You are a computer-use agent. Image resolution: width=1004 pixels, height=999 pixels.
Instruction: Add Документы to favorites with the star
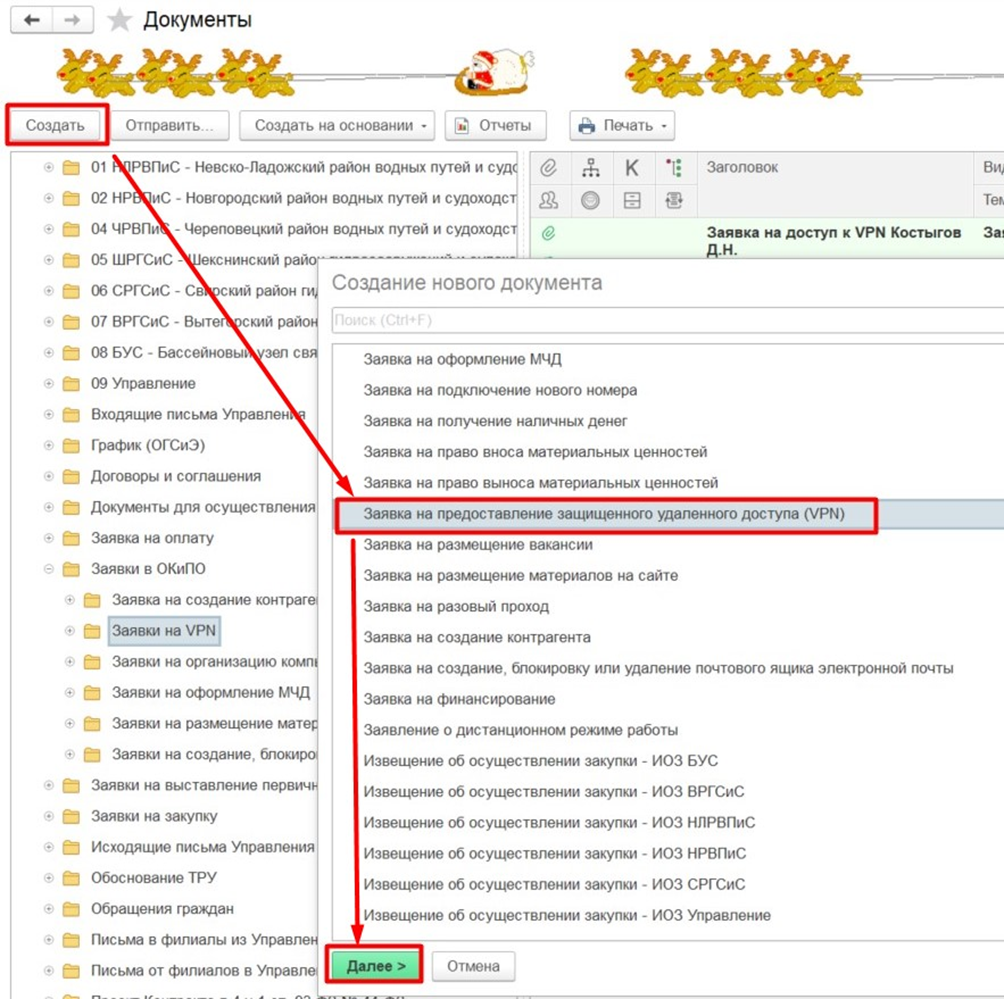(120, 20)
